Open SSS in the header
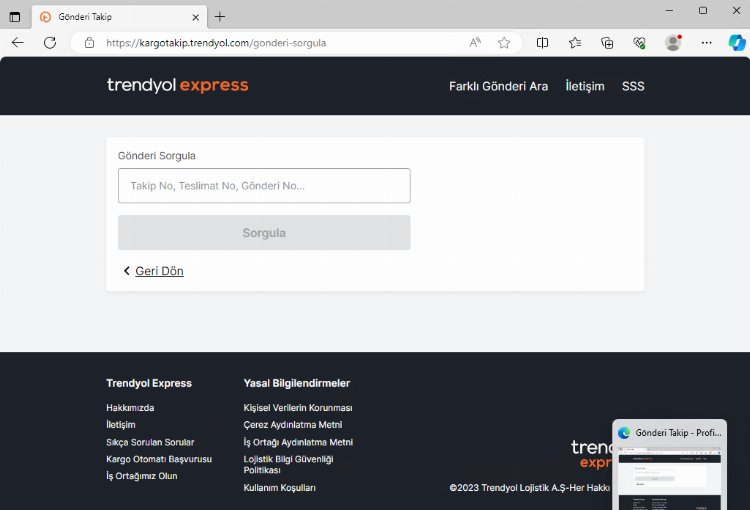The height and width of the screenshot is (510, 750). (633, 86)
